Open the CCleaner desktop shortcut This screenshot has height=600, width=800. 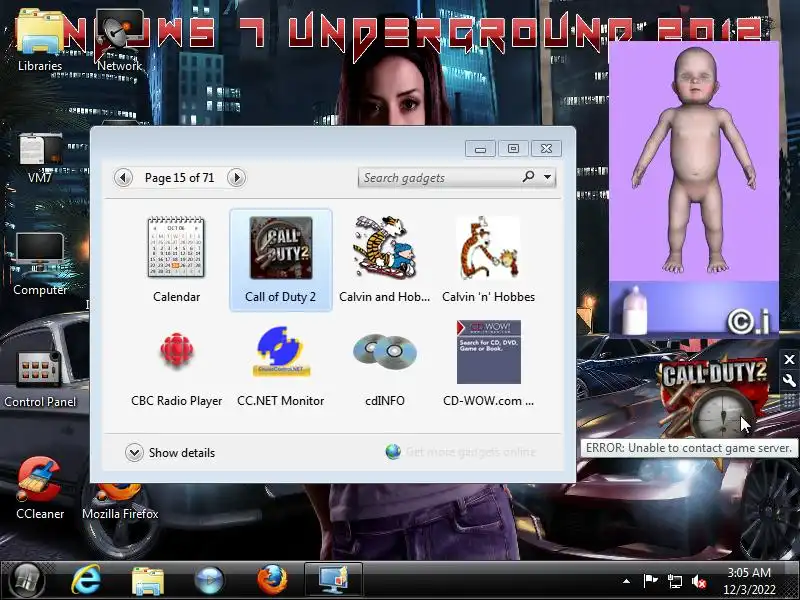click(x=40, y=488)
